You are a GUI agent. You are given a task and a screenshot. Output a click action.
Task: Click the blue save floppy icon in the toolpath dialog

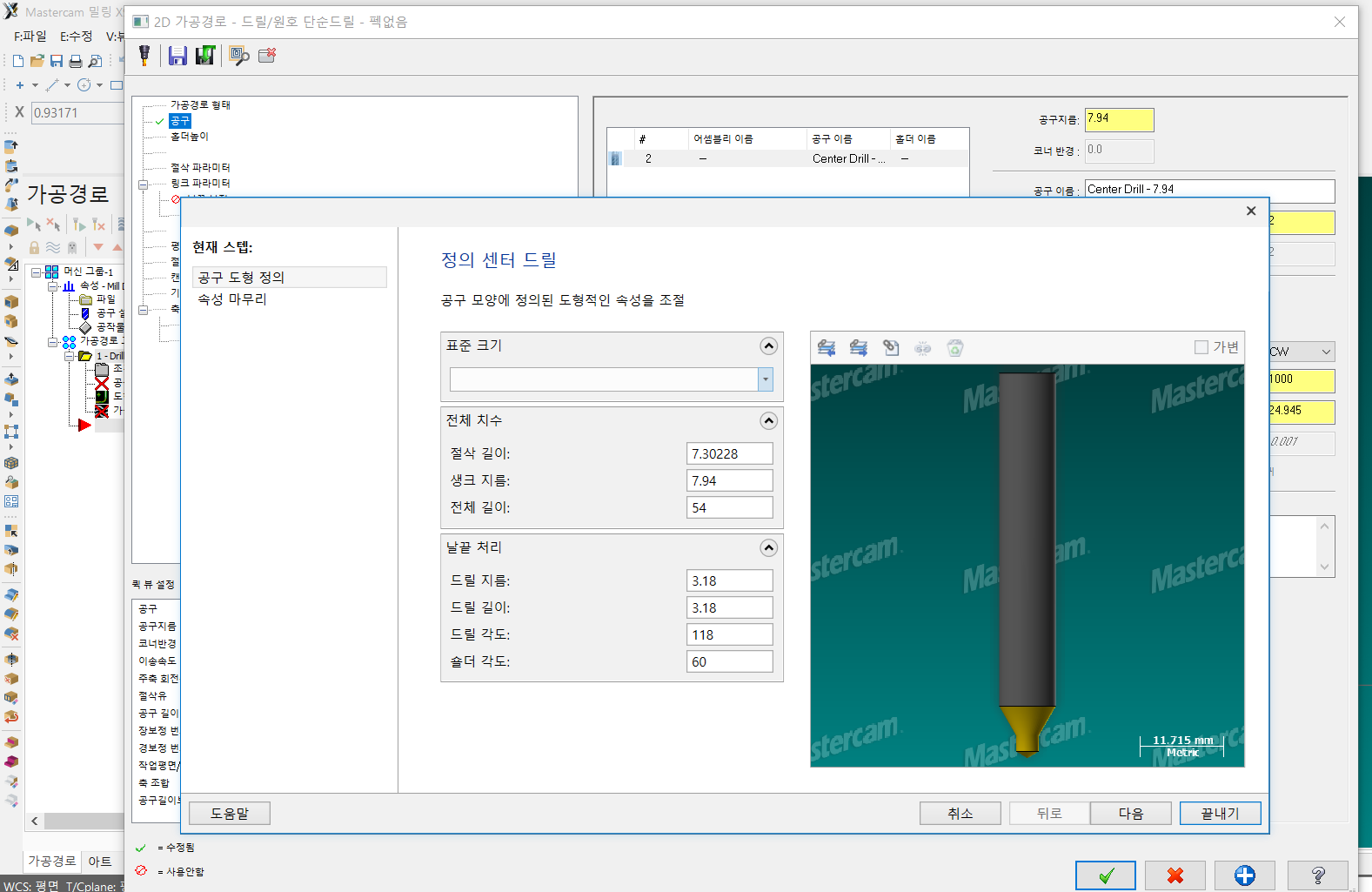pos(177,56)
